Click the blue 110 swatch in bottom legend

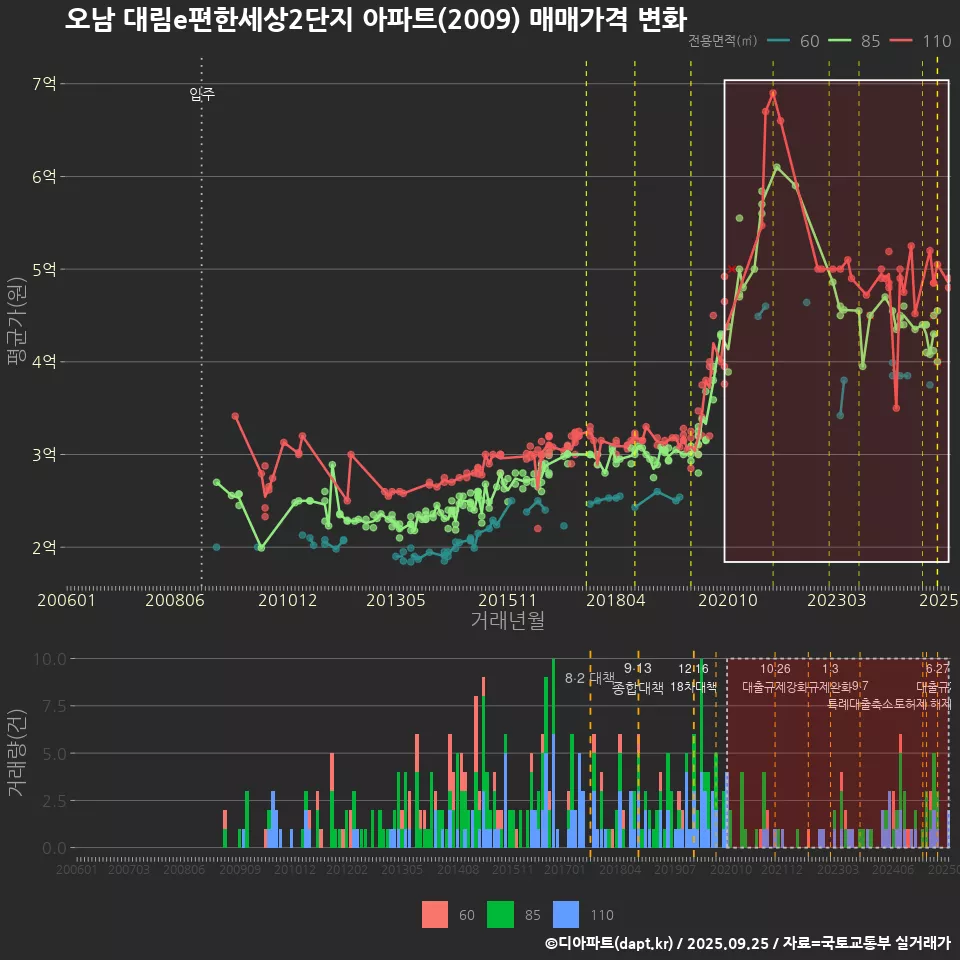pos(566,914)
